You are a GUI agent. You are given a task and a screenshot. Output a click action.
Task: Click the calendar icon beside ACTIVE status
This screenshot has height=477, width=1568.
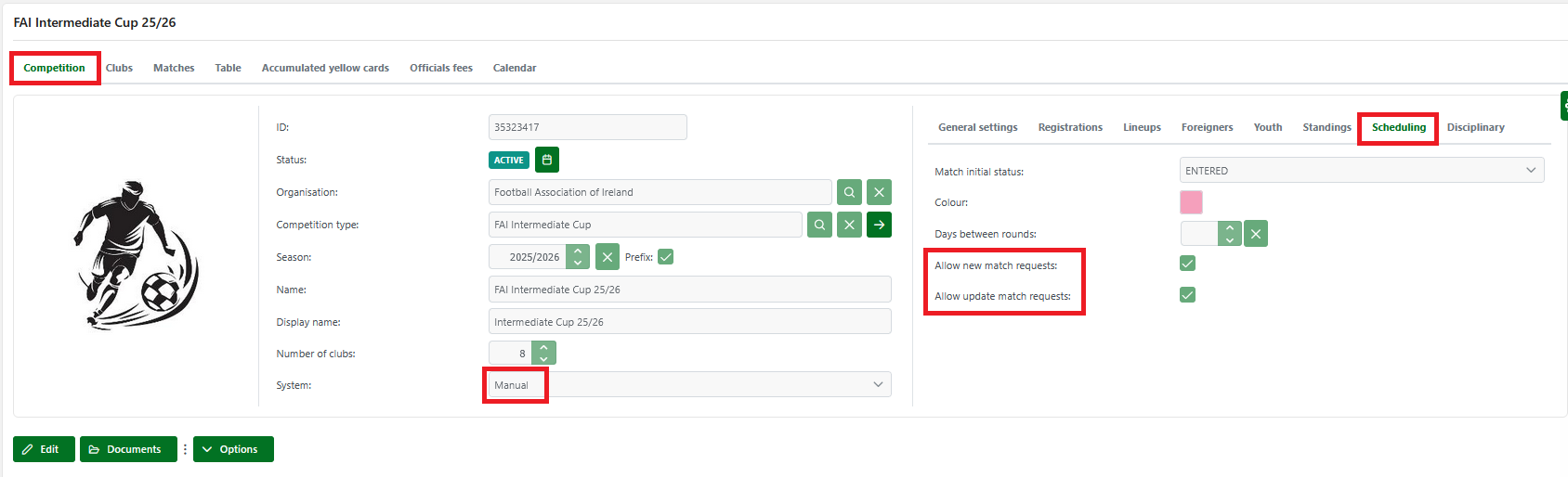[x=547, y=160]
